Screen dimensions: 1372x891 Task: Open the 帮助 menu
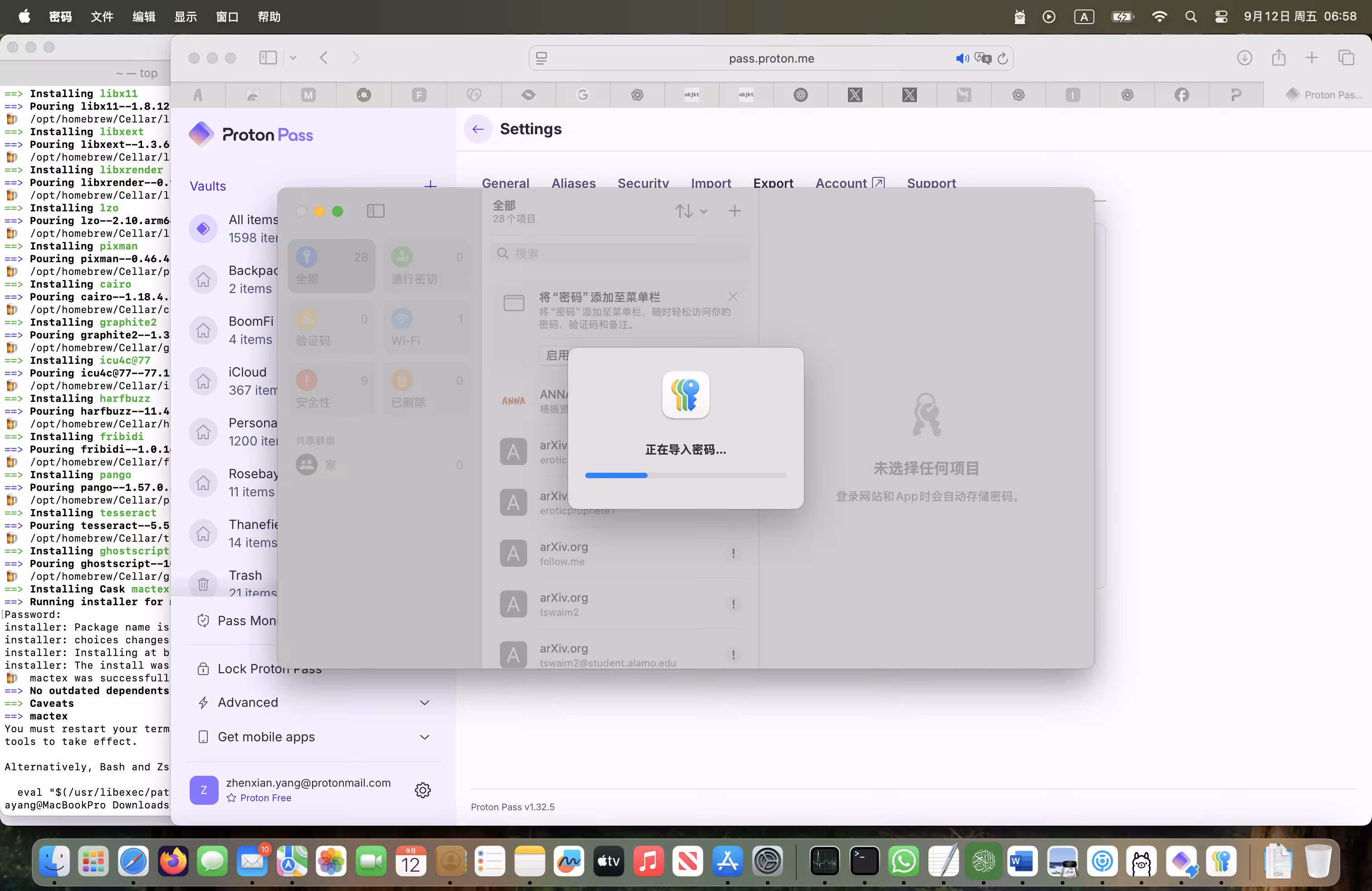[x=269, y=16]
